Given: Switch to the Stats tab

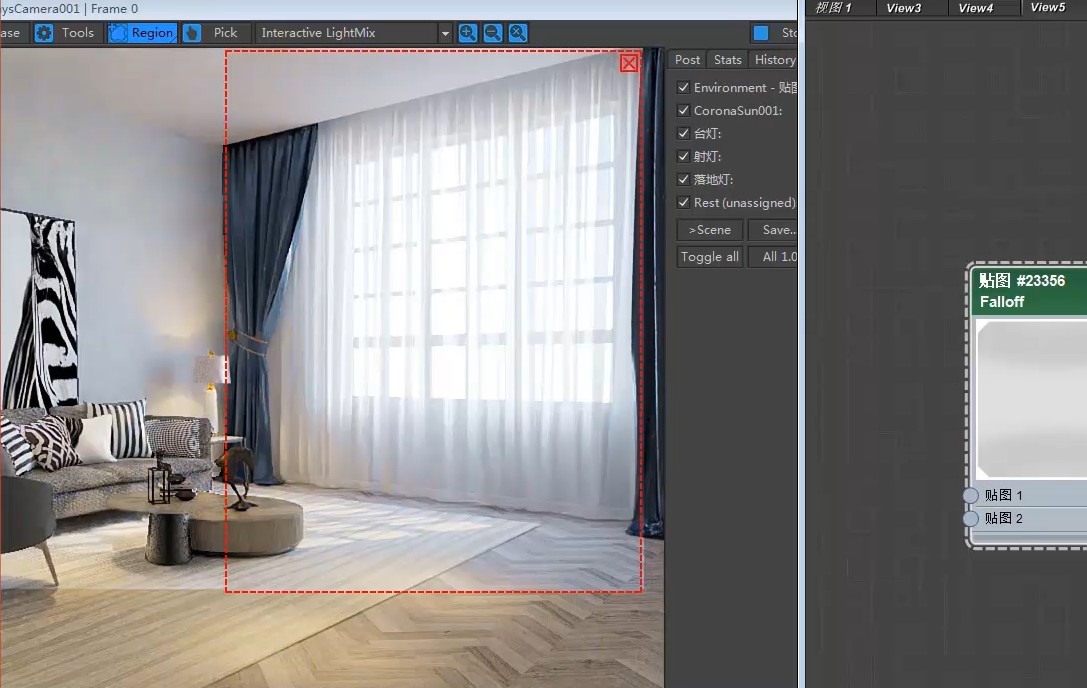Looking at the screenshot, I should pos(727,60).
